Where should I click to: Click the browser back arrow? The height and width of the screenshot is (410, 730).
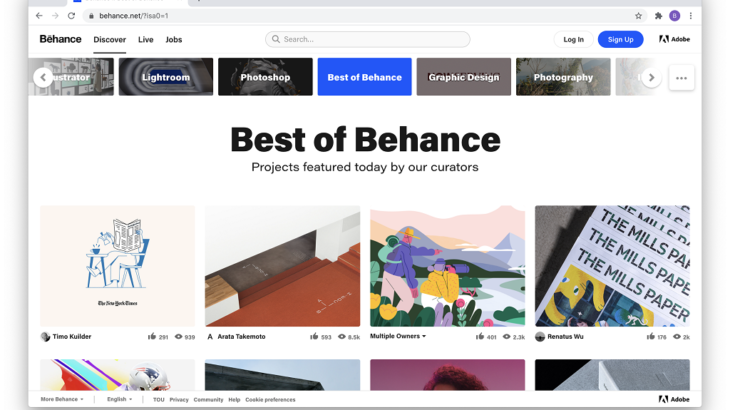pos(39,16)
